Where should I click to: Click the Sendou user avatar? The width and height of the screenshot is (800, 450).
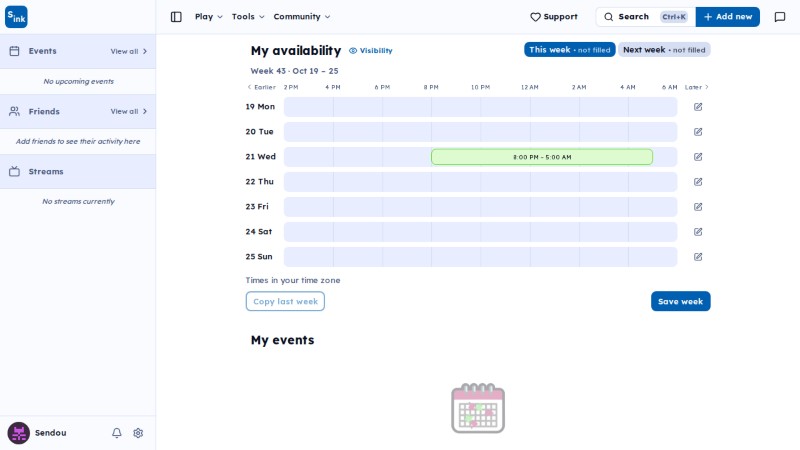pos(18,433)
